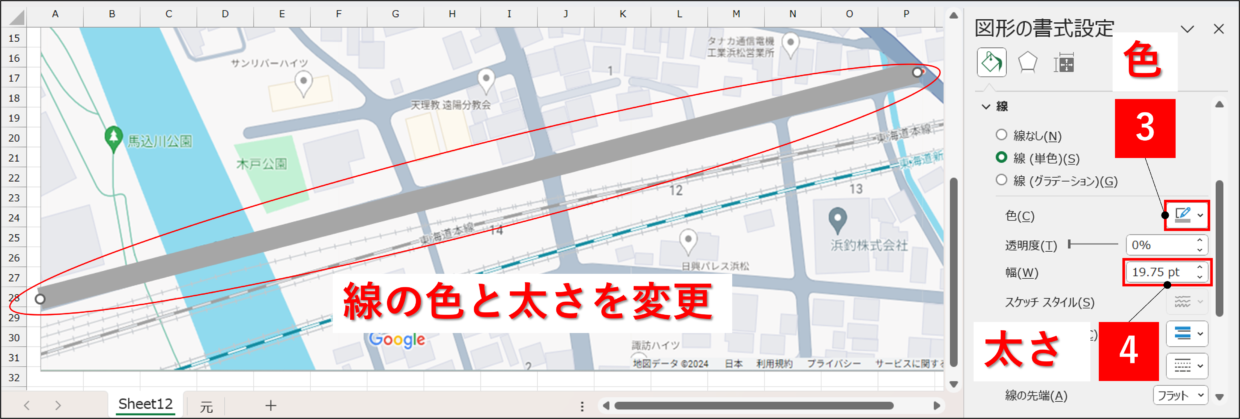Image resolution: width=1240 pixels, height=419 pixels.
Task: Click the worksheet horizontal scrollbar thumb
Action: pyautogui.click(x=753, y=405)
